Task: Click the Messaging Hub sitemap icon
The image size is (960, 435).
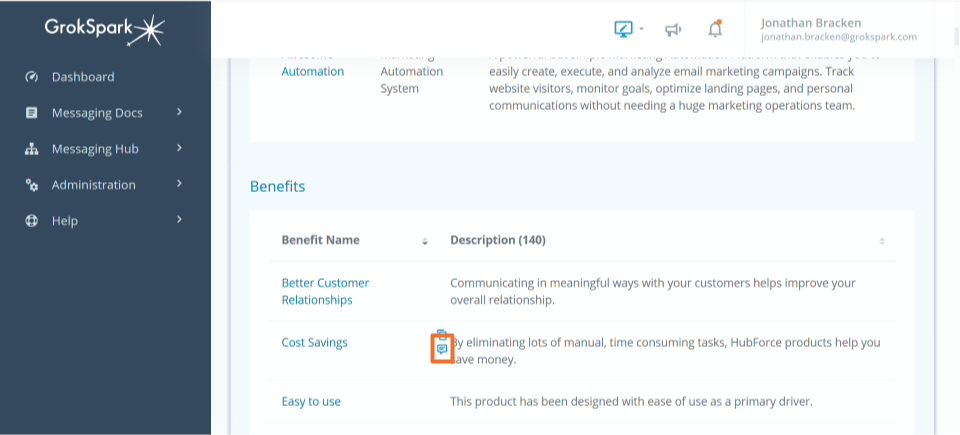Action: click(x=31, y=149)
